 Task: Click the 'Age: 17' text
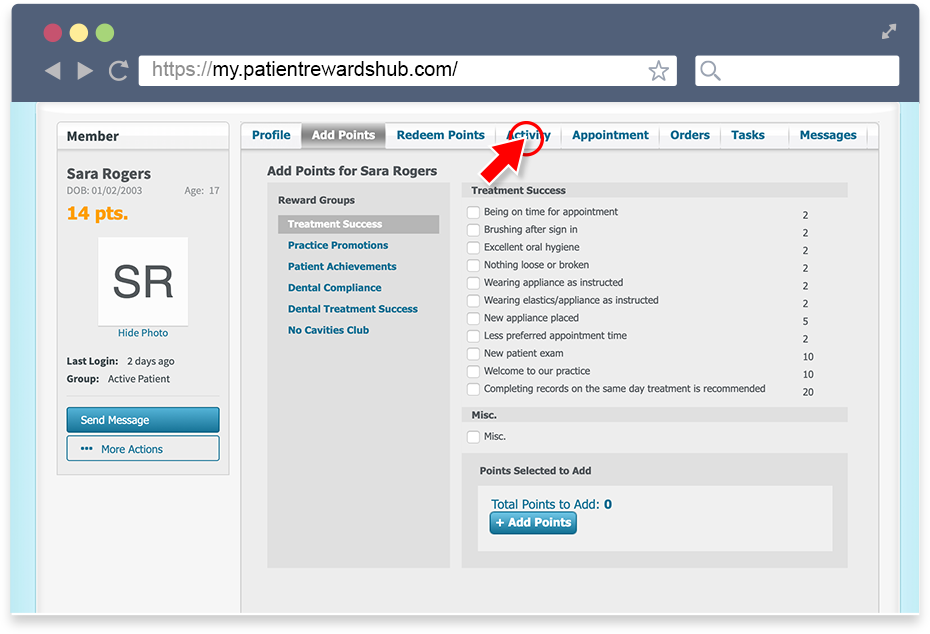(202, 190)
